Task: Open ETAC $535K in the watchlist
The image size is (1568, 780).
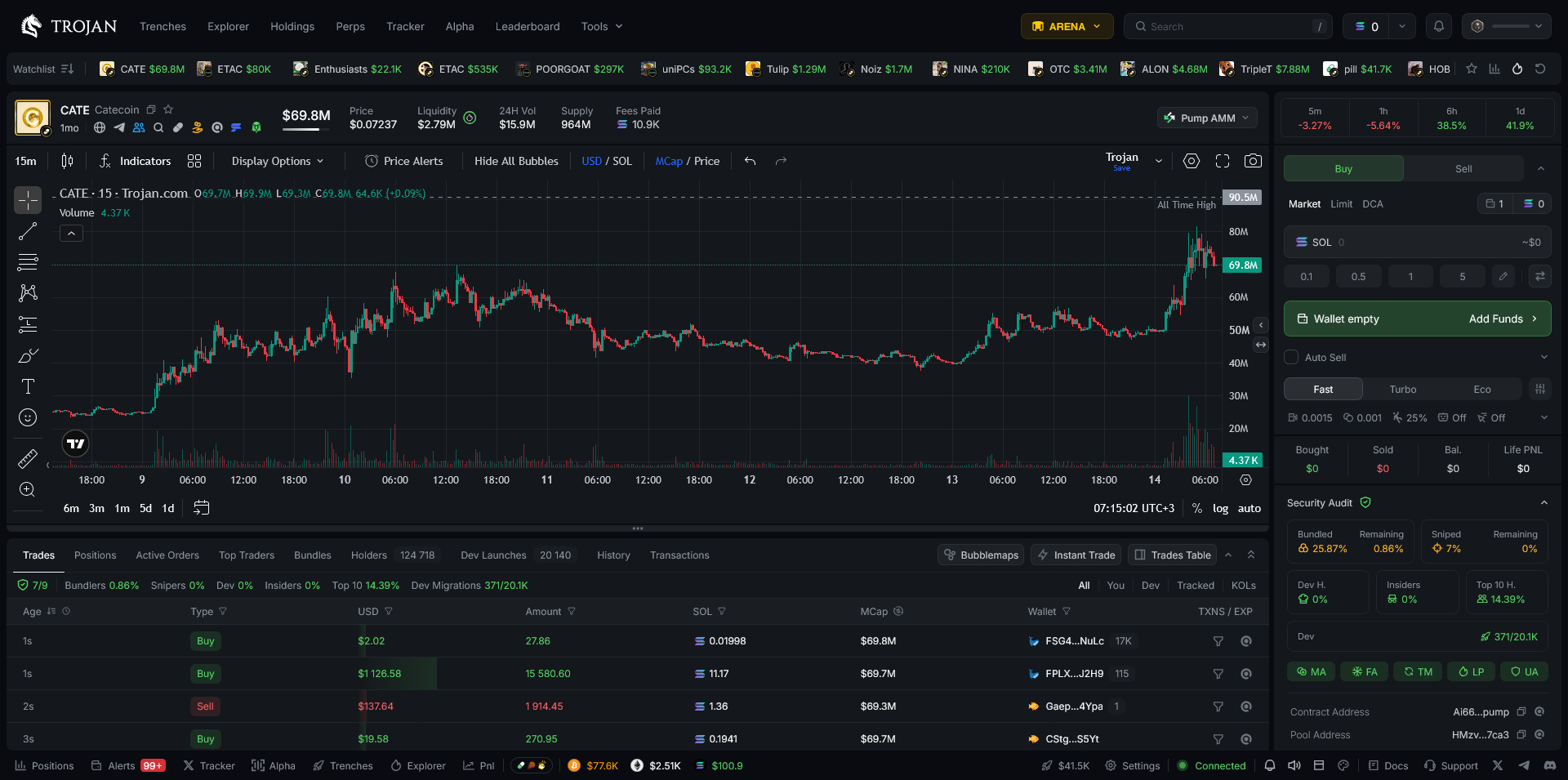Action: click(457, 69)
